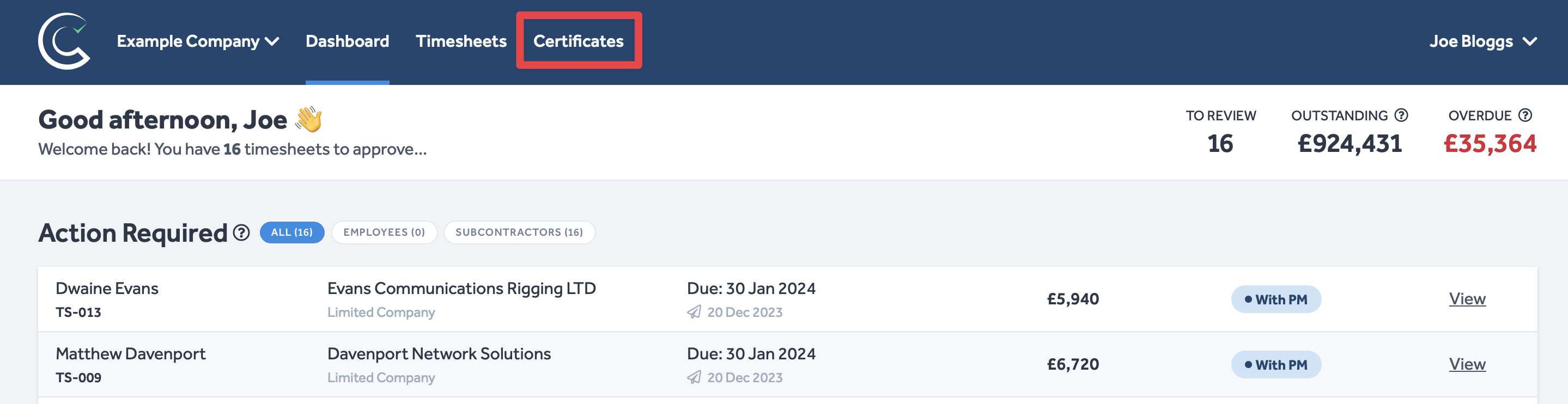Switch to the Certificates tab
The height and width of the screenshot is (404, 1568).
[x=578, y=41]
